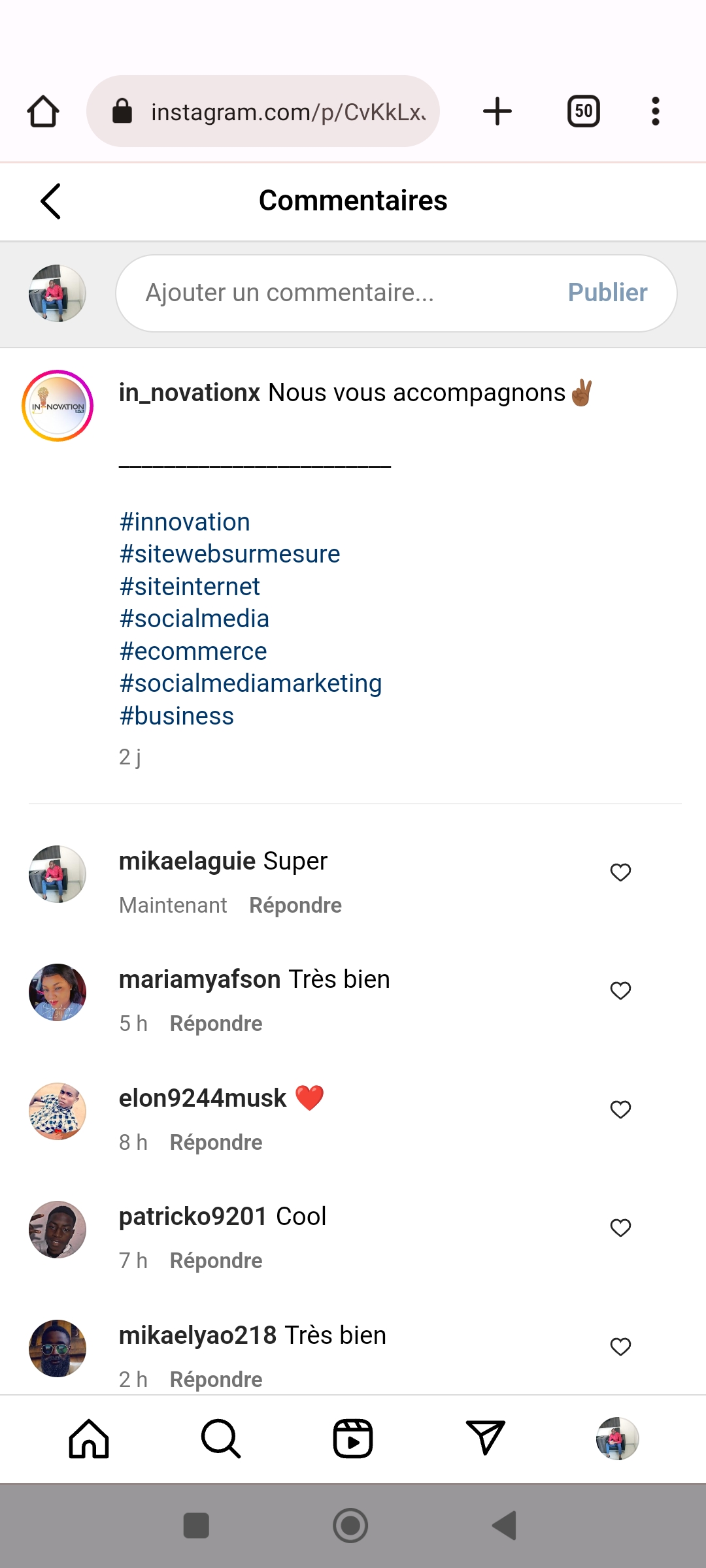The width and height of the screenshot is (706, 1568).
Task: Reply to mariamyafson's comment
Action: click(x=216, y=1024)
